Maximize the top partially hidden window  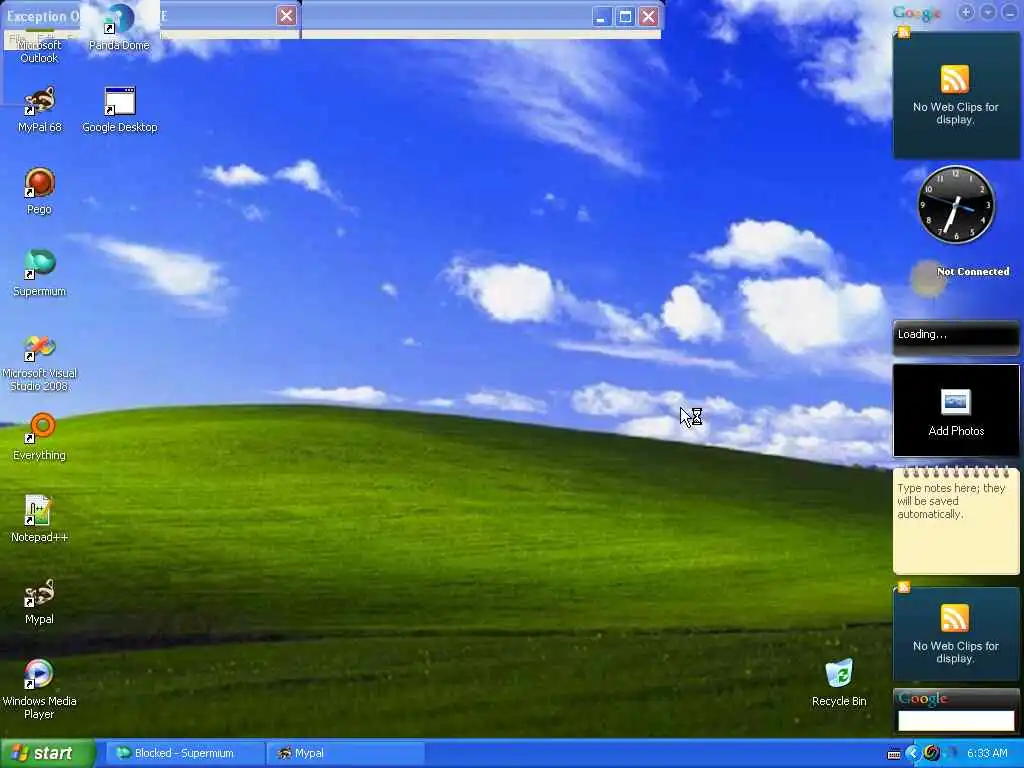click(625, 16)
